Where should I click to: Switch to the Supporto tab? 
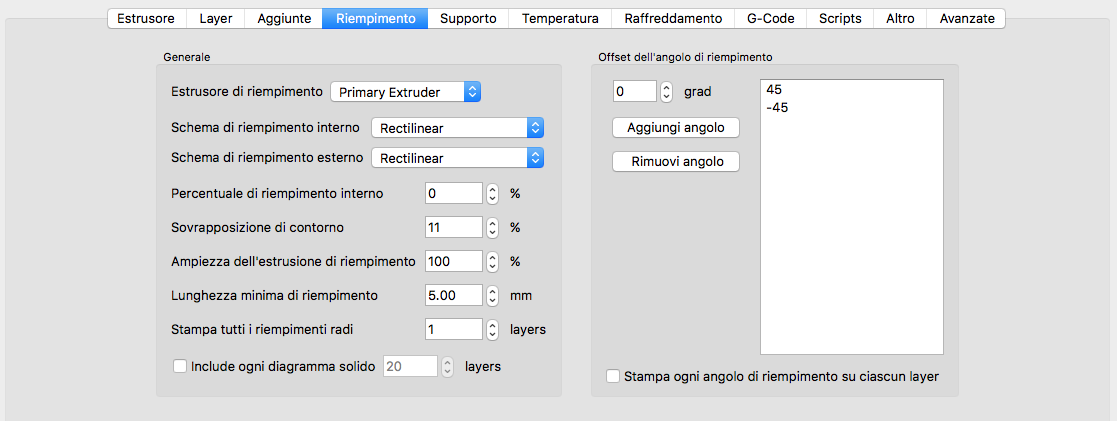(468, 19)
